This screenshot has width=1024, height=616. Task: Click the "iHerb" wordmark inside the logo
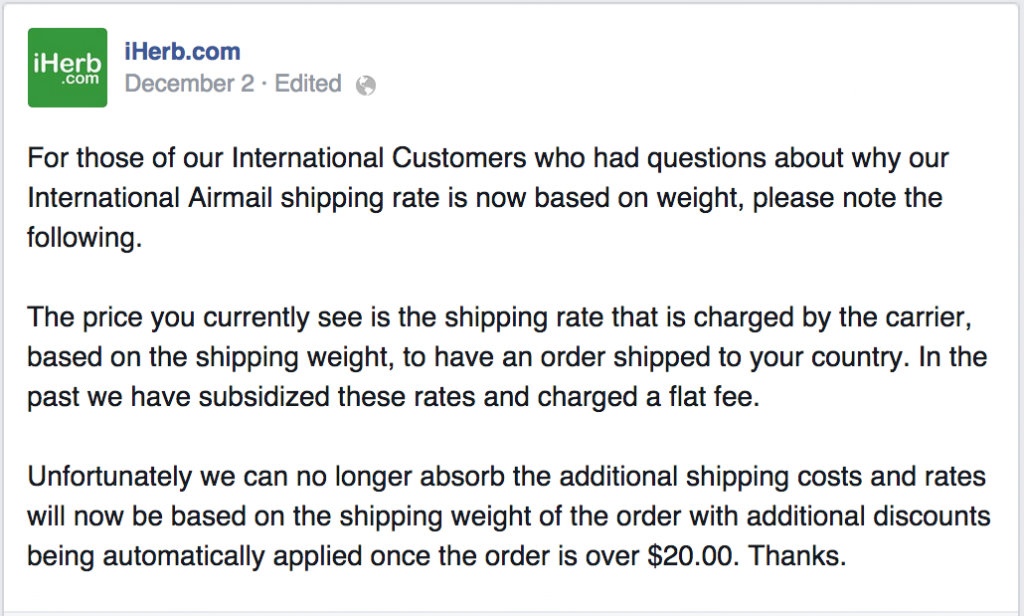67,63
